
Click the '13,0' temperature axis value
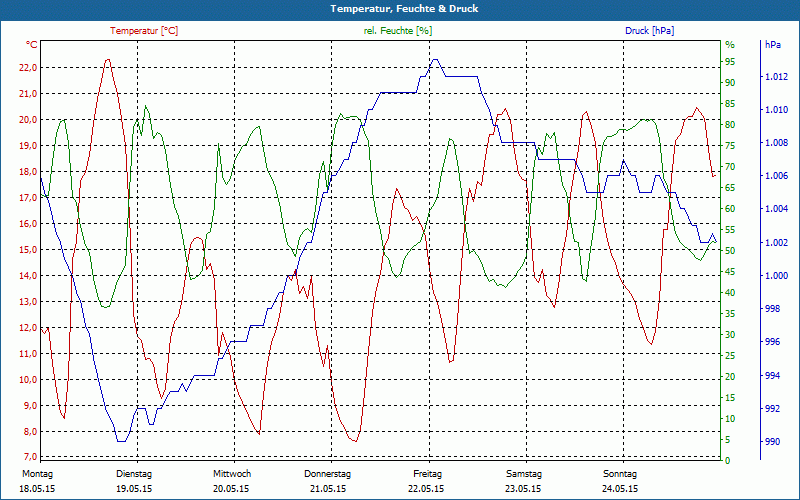[28, 302]
